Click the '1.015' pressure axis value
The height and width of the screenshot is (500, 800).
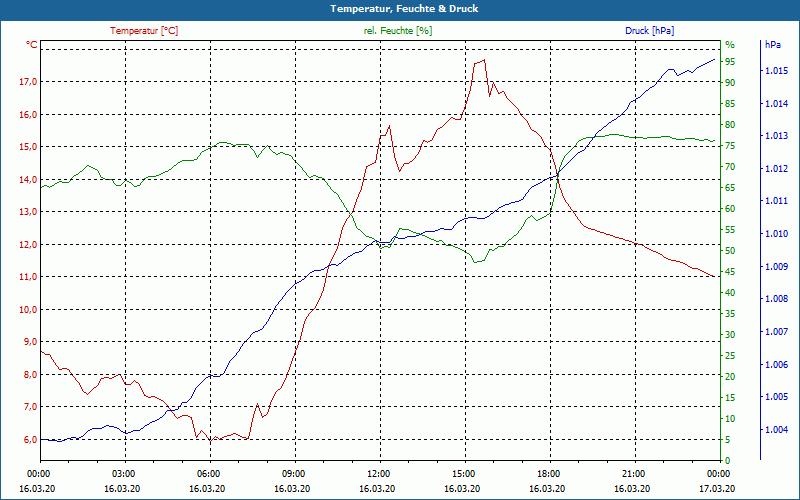pos(777,71)
